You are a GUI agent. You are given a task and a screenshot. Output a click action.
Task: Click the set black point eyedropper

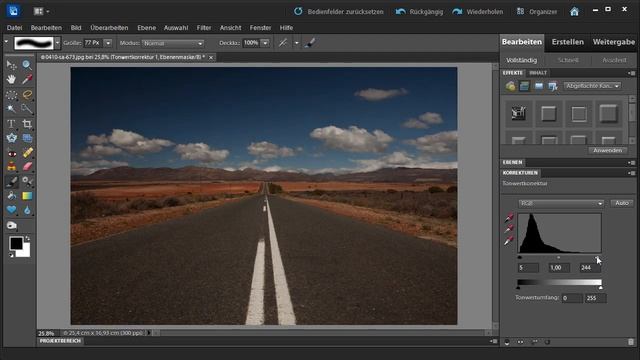coord(509,218)
